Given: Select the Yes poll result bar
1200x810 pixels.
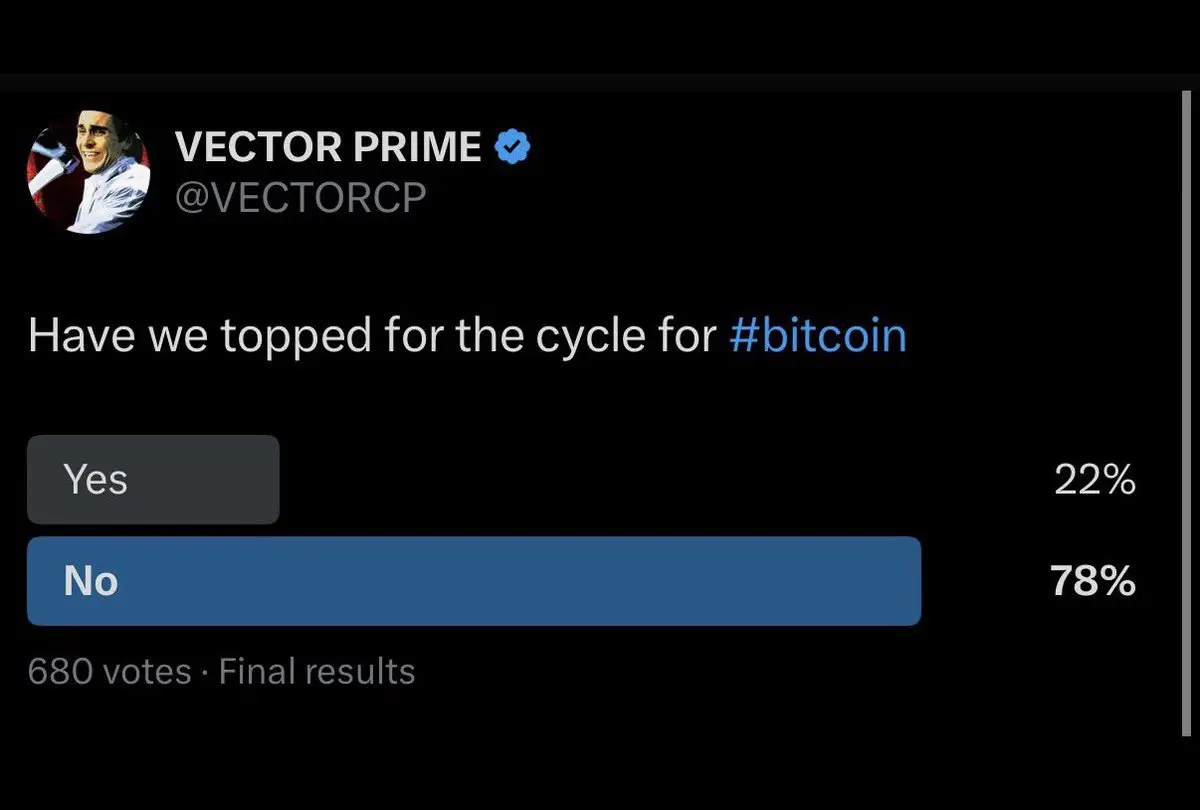Looking at the screenshot, I should [153, 479].
